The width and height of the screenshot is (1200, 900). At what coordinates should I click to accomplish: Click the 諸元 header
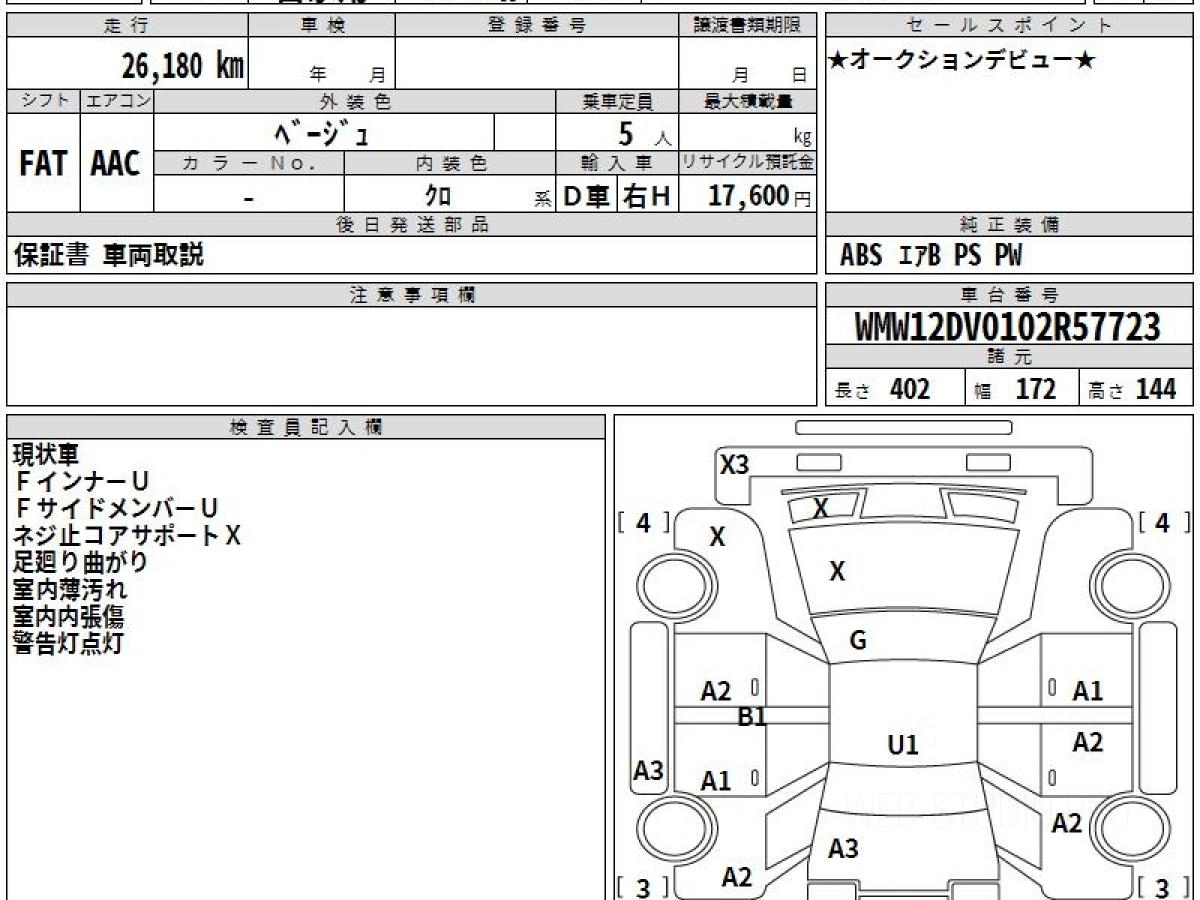point(1009,357)
